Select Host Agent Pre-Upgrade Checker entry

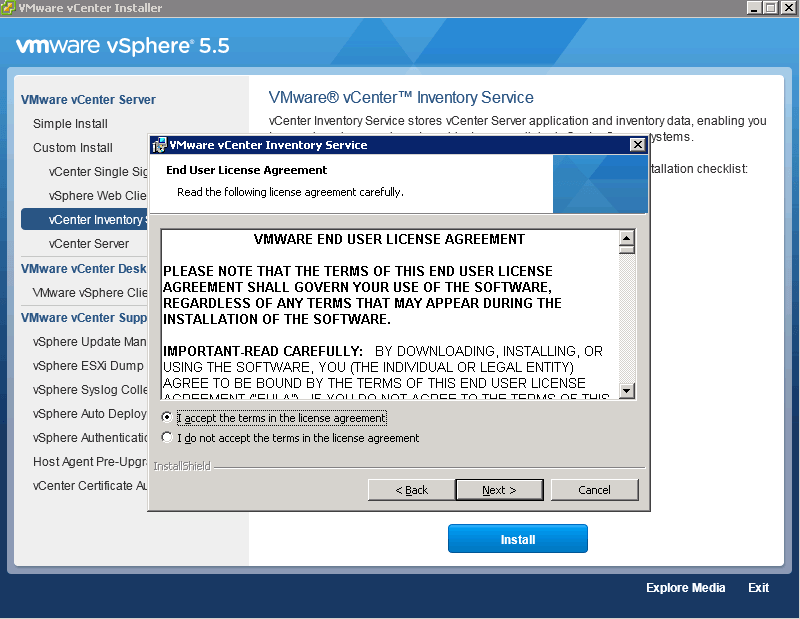point(90,462)
